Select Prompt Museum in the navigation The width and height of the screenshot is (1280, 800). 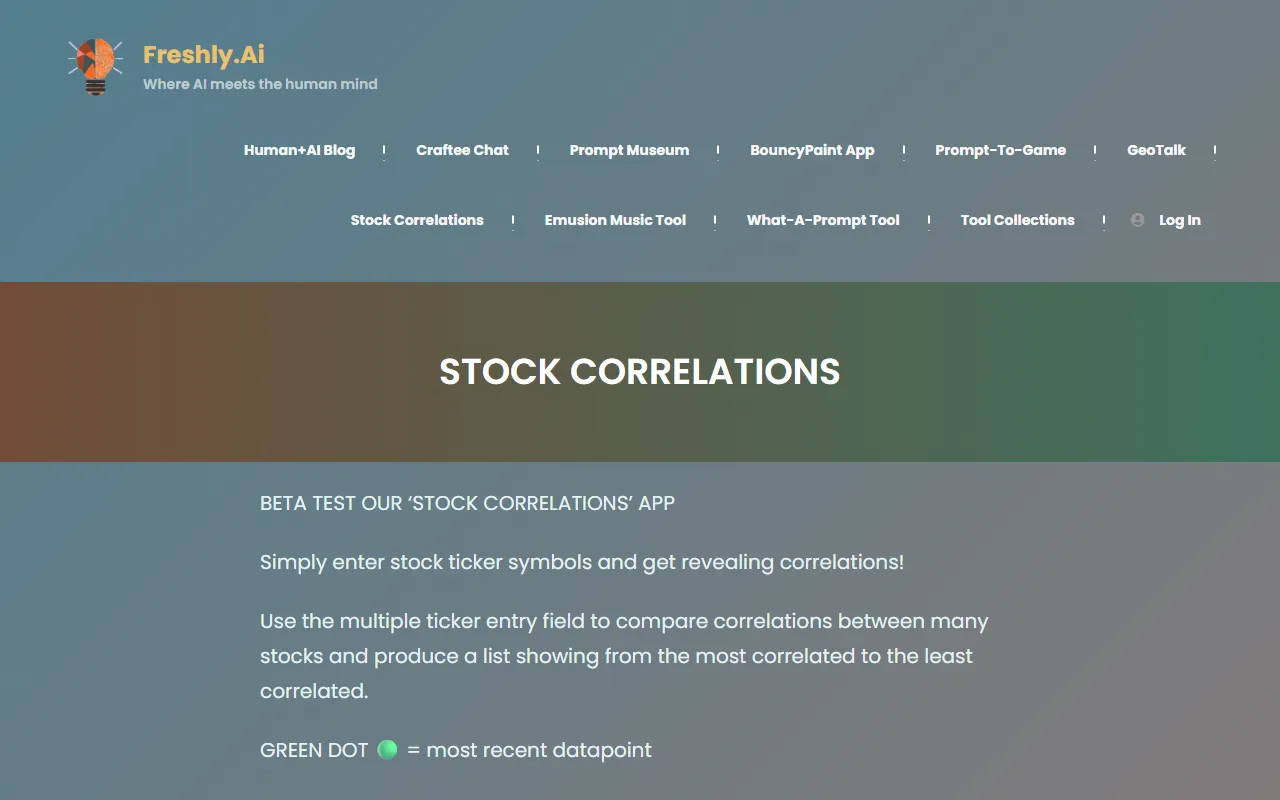629,150
